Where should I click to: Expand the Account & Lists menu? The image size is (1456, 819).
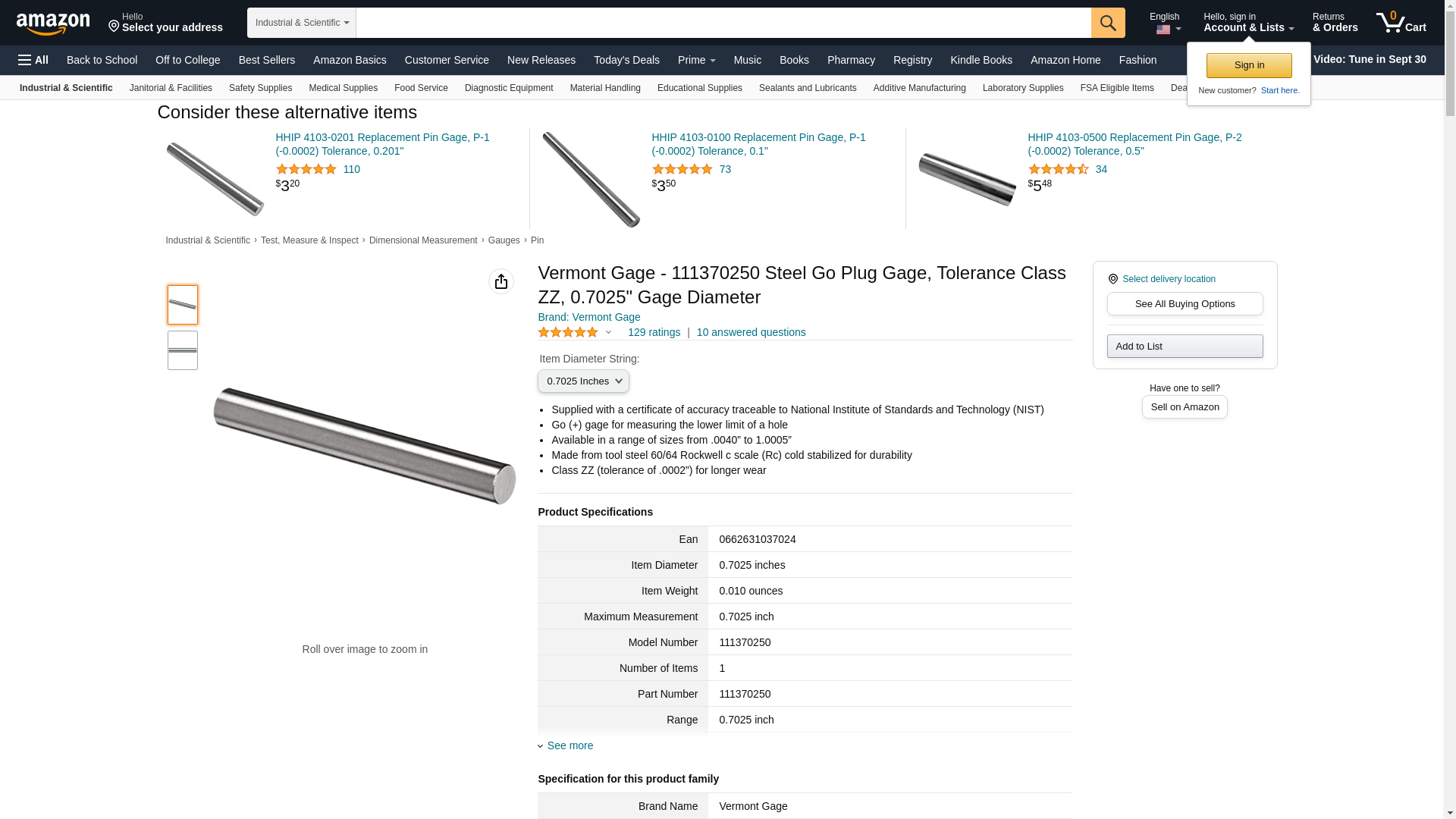[x=1248, y=23]
